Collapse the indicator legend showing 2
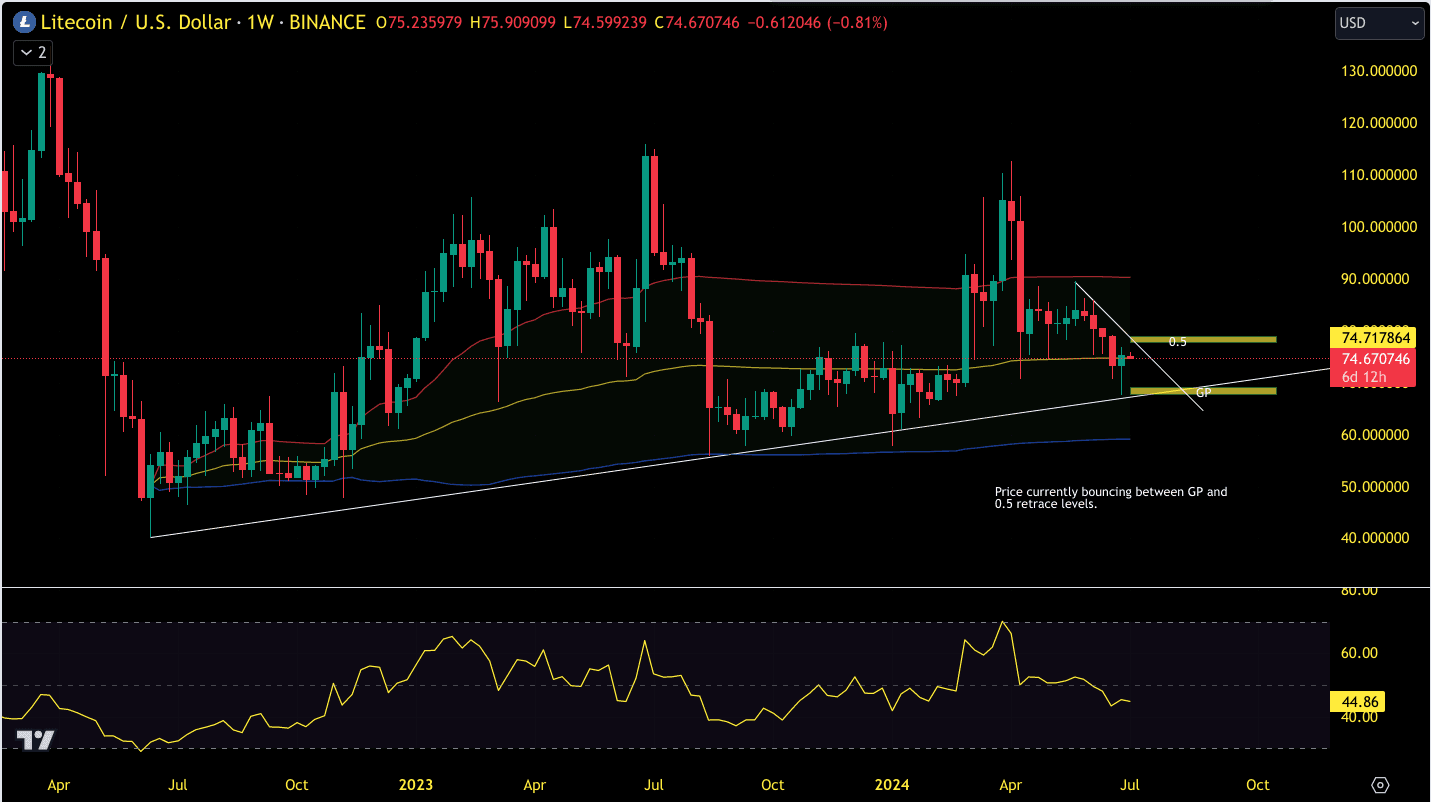The image size is (1431, 802). (x=33, y=53)
